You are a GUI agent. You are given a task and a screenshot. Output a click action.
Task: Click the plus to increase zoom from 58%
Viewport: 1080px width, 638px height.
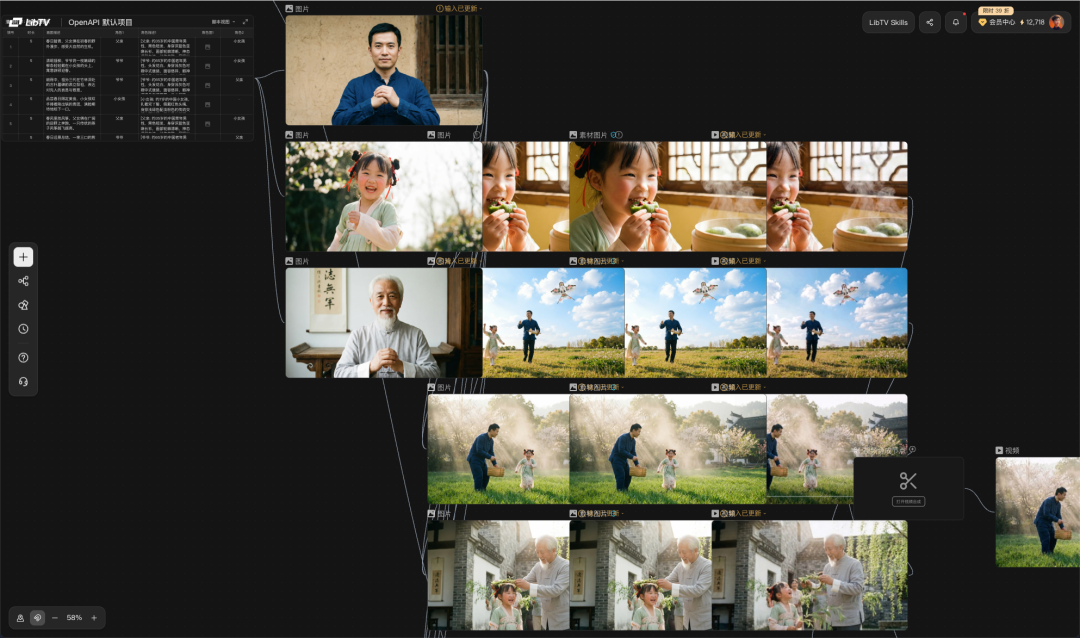coord(93,617)
